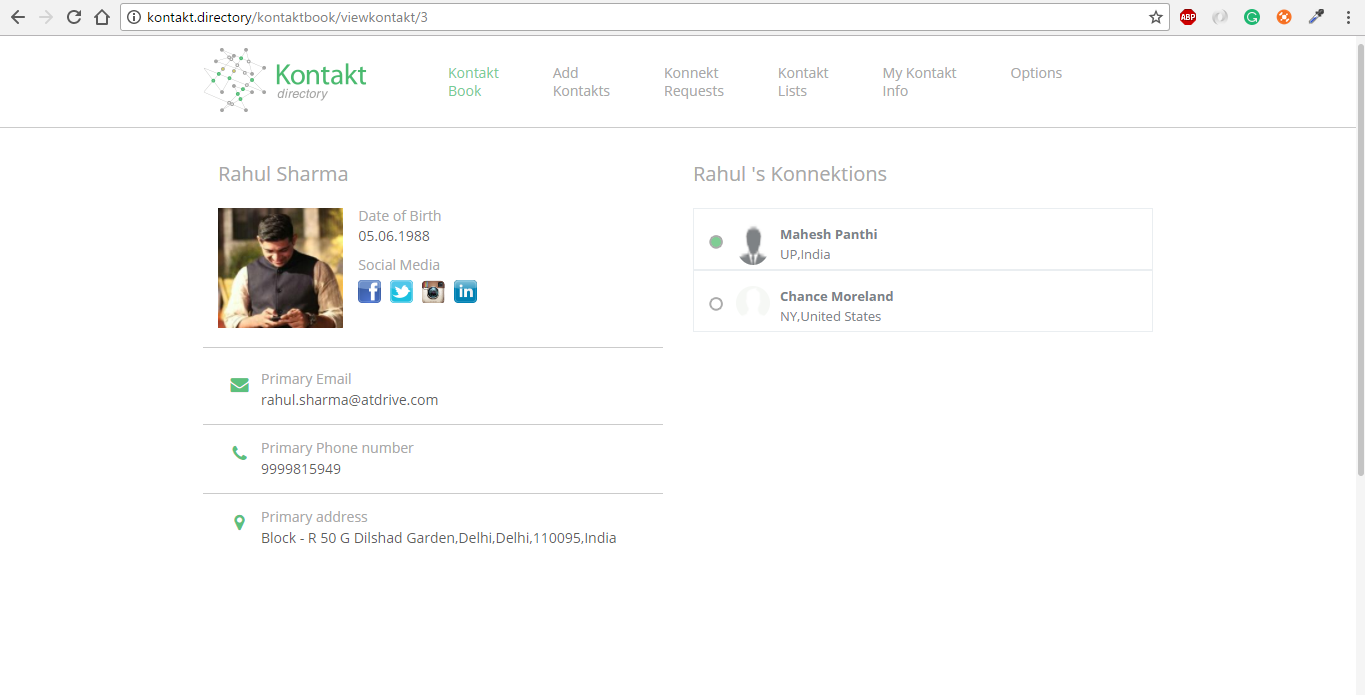Open the Options menu
1365x695 pixels.
click(x=1036, y=73)
